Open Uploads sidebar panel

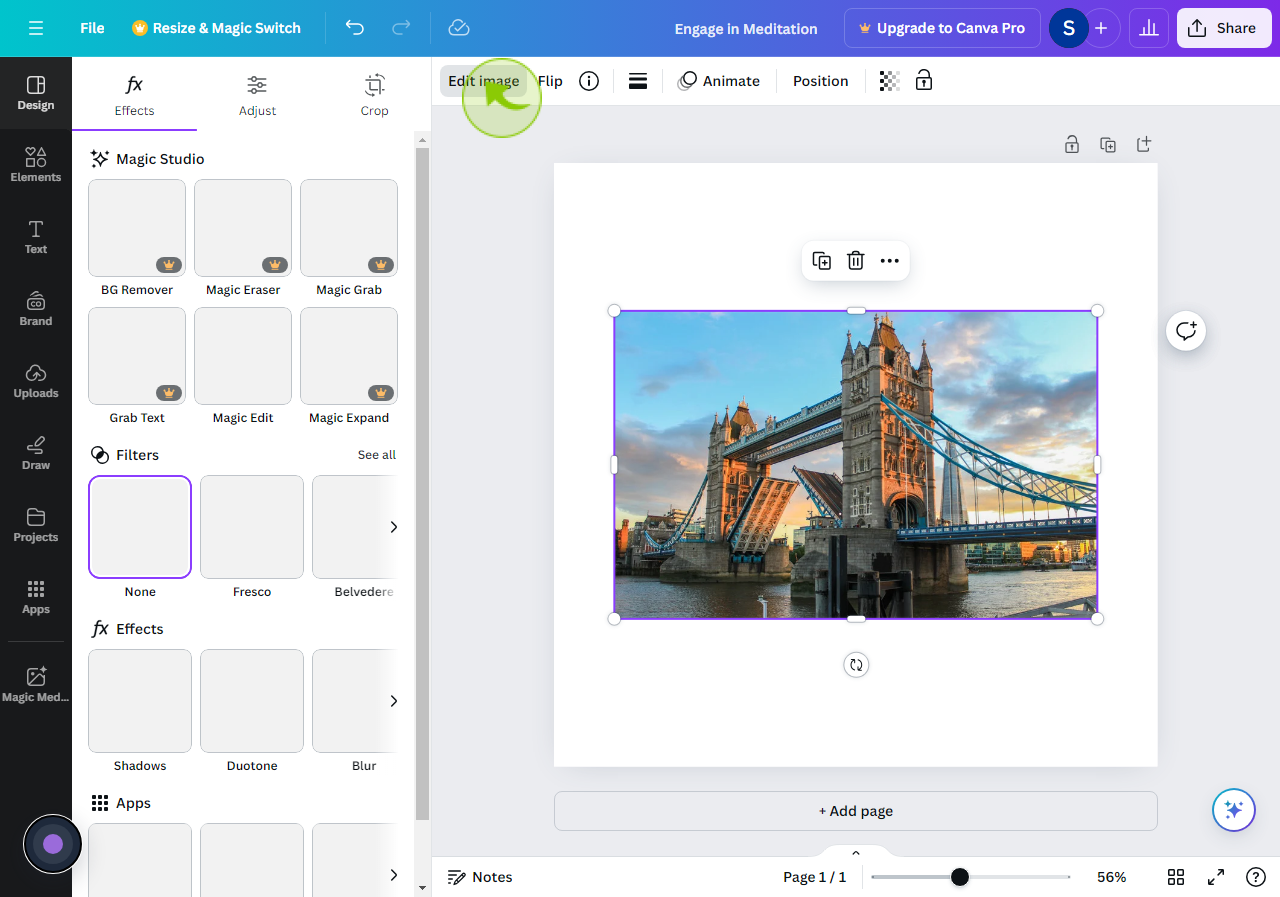click(x=36, y=381)
